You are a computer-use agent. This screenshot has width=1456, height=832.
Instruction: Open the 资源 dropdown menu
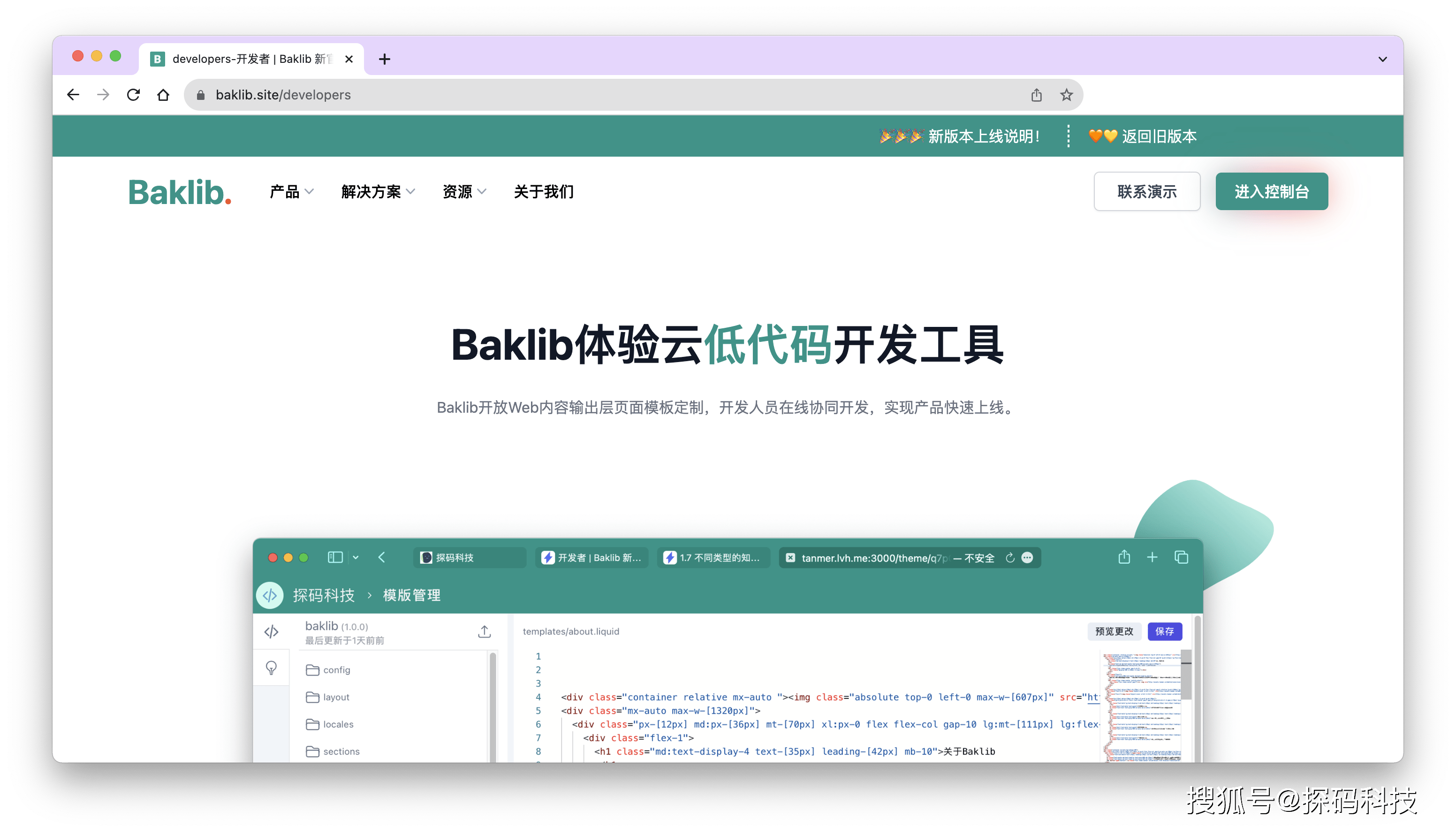464,192
